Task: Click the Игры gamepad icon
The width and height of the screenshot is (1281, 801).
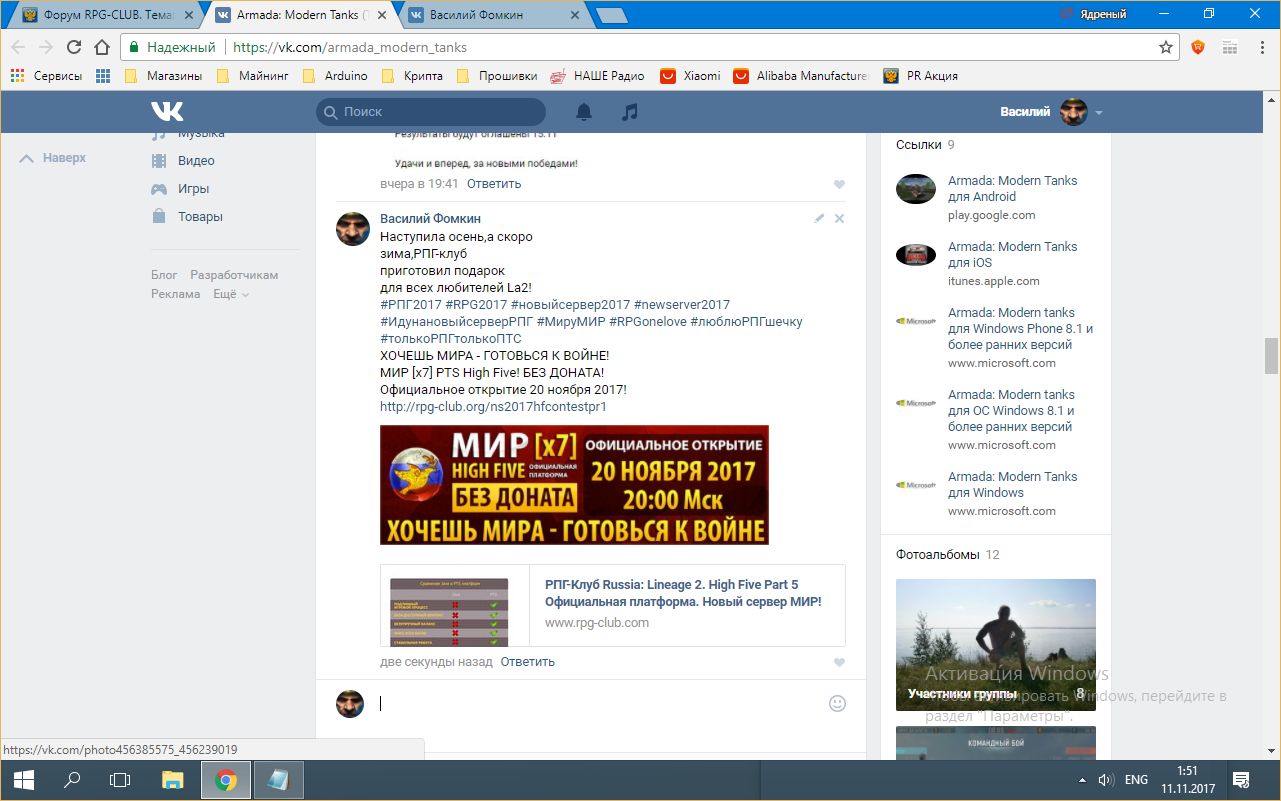Action: pos(159,188)
